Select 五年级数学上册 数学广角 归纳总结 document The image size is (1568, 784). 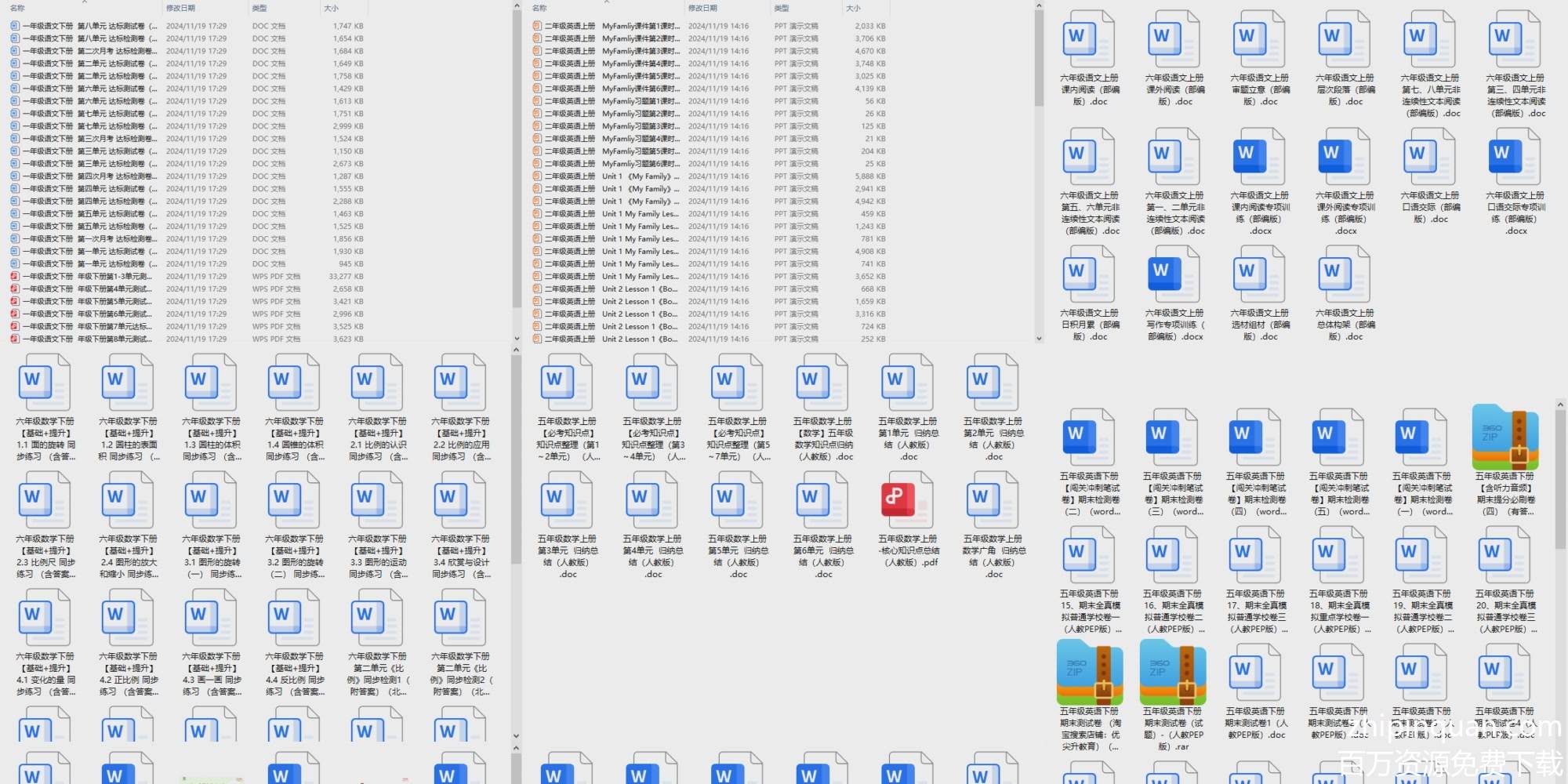993,500
